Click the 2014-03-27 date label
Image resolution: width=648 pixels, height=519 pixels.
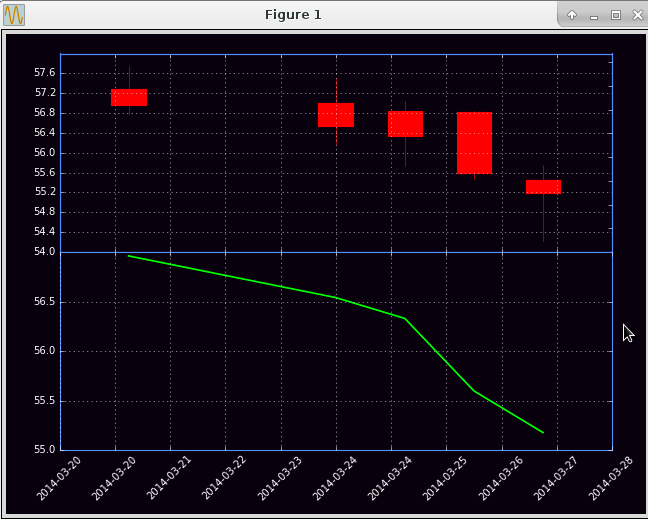point(556,478)
